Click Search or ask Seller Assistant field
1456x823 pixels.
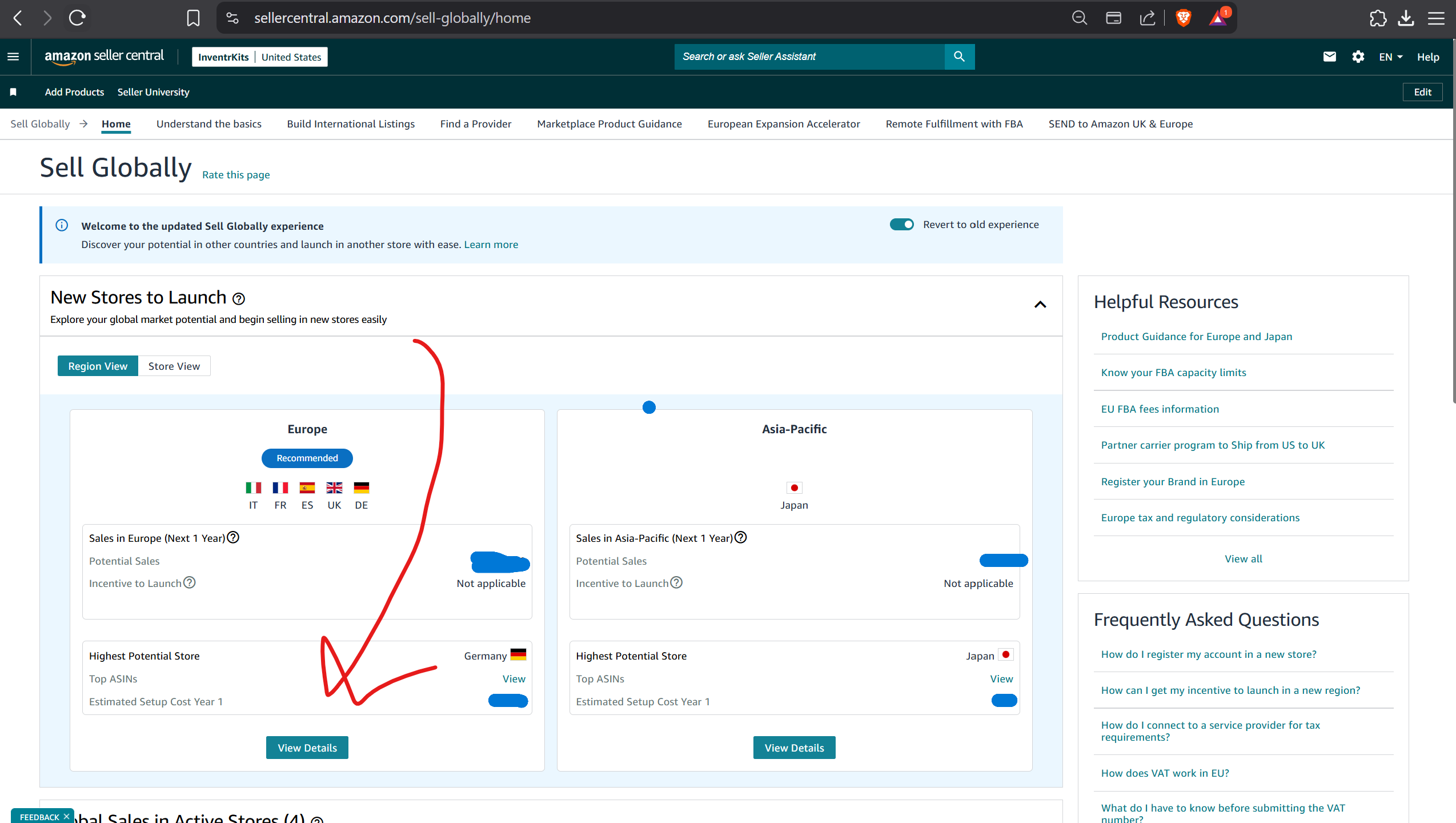[x=809, y=57]
